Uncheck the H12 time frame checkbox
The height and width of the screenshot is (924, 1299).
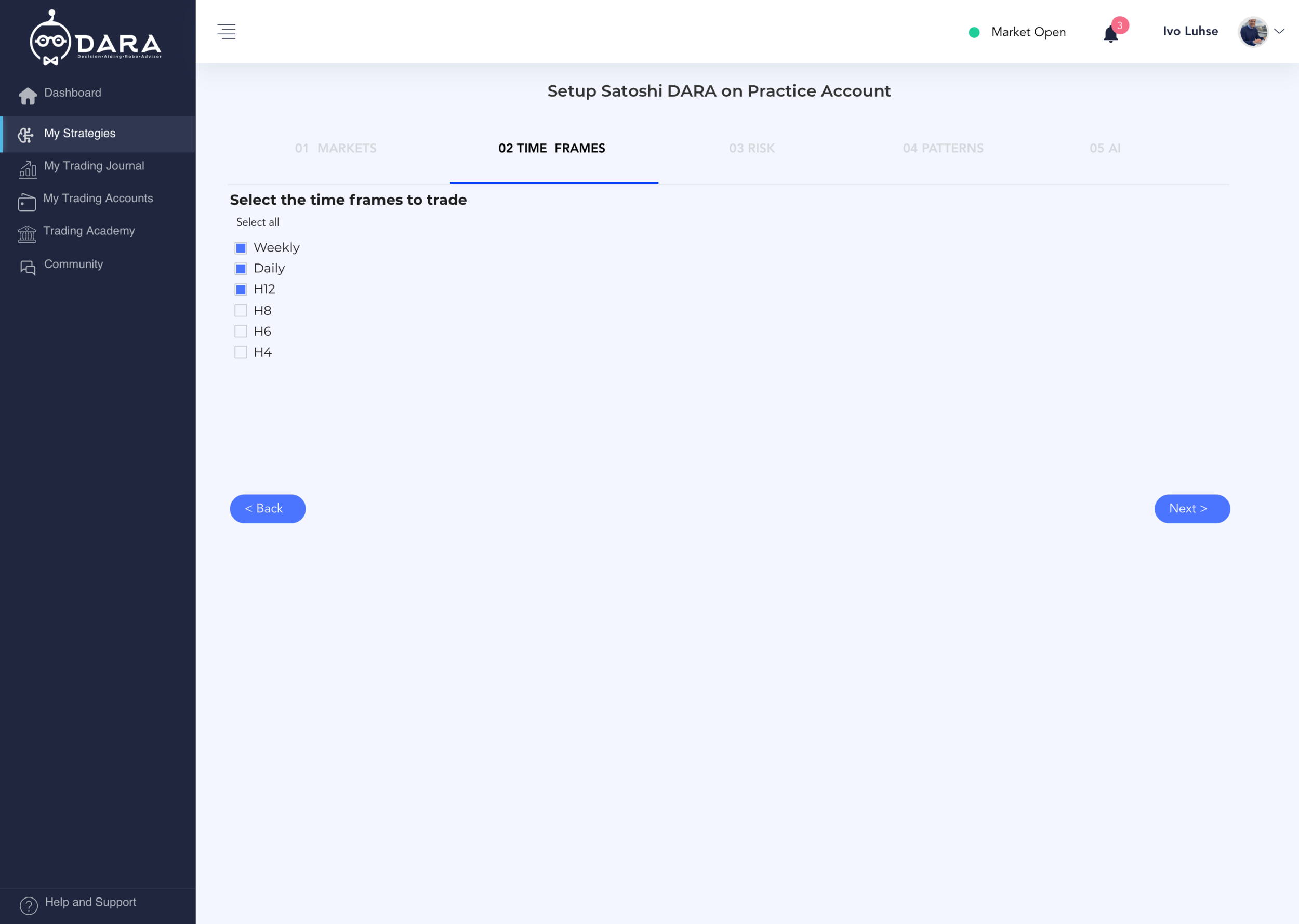click(241, 289)
